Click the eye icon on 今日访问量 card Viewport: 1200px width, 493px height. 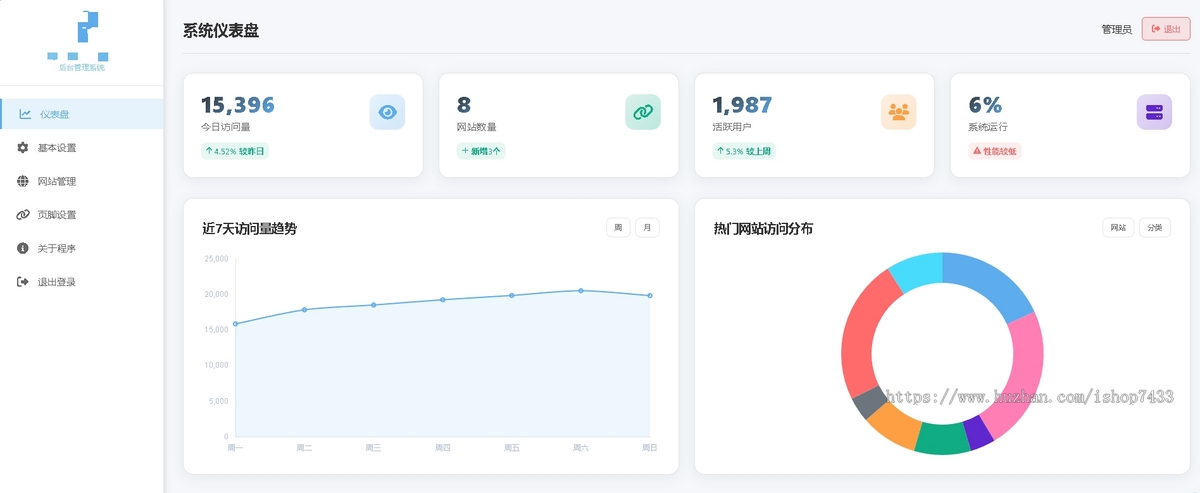[387, 112]
